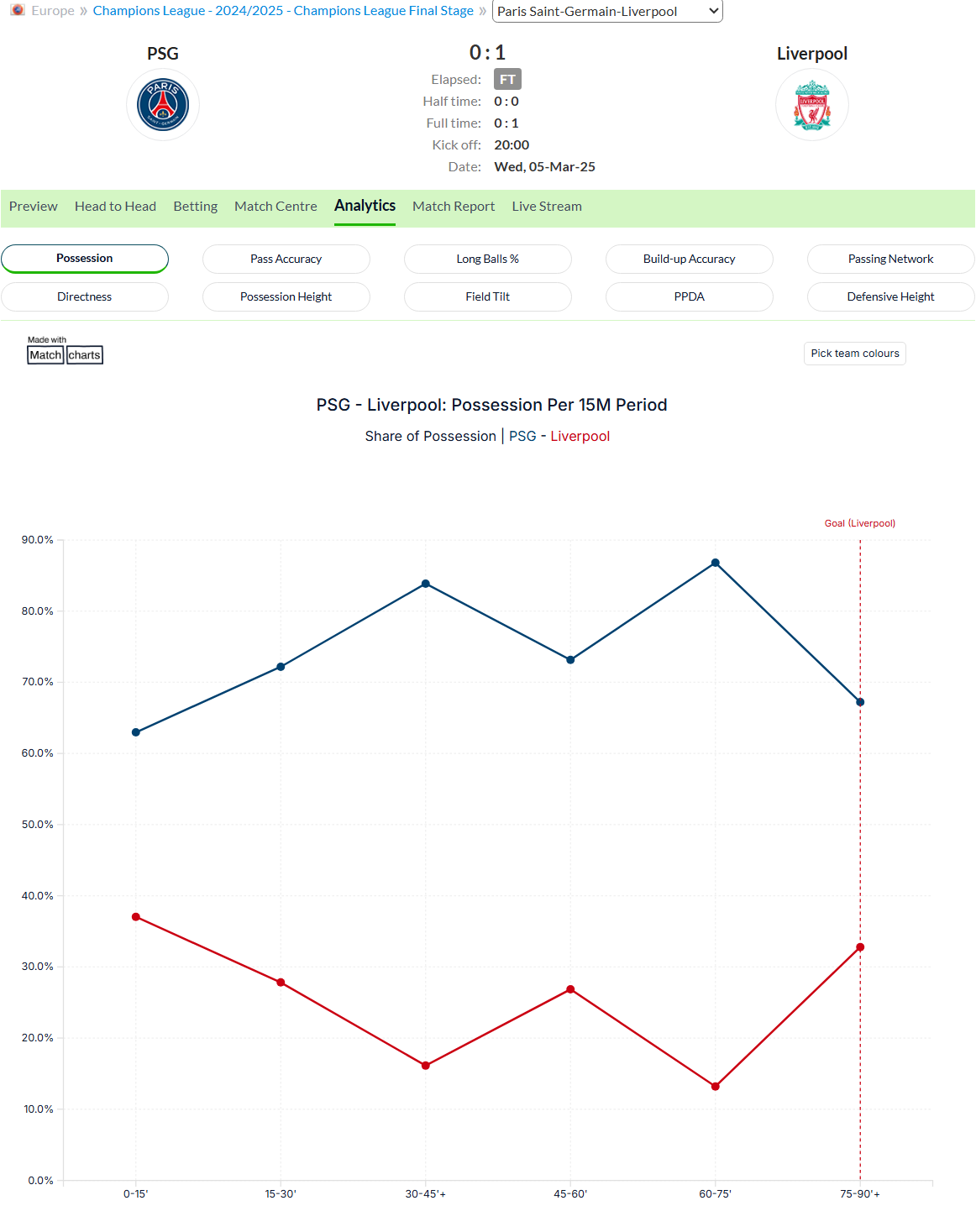976x1232 pixels.
Task: Click PSG data point at 45-60'
Action: [570, 660]
